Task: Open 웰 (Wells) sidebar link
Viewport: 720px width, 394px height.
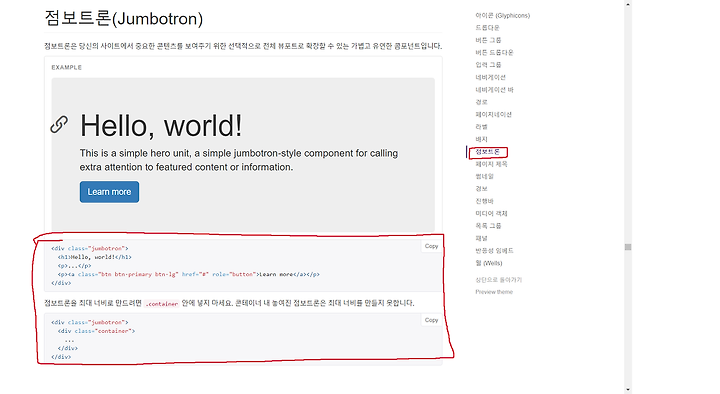Action: (489, 263)
